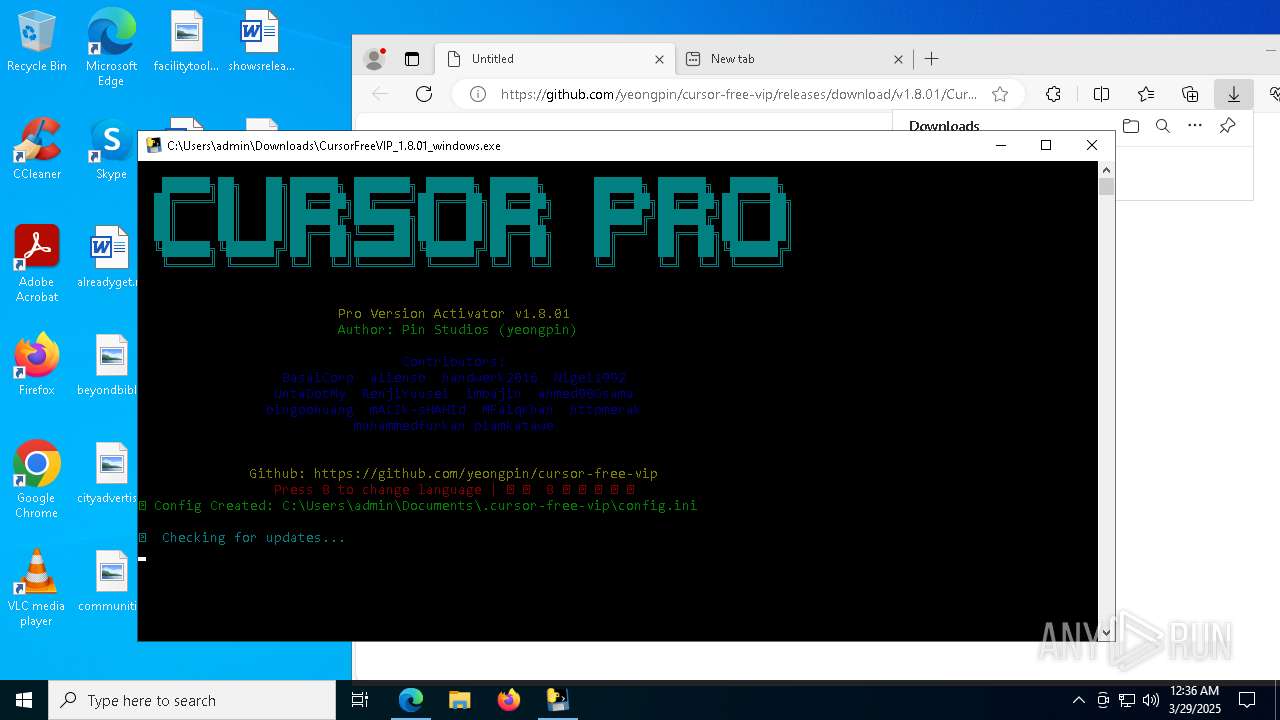Open the volume control tray icon
Screen dimensions: 1280x720
pyautogui.click(x=1151, y=700)
